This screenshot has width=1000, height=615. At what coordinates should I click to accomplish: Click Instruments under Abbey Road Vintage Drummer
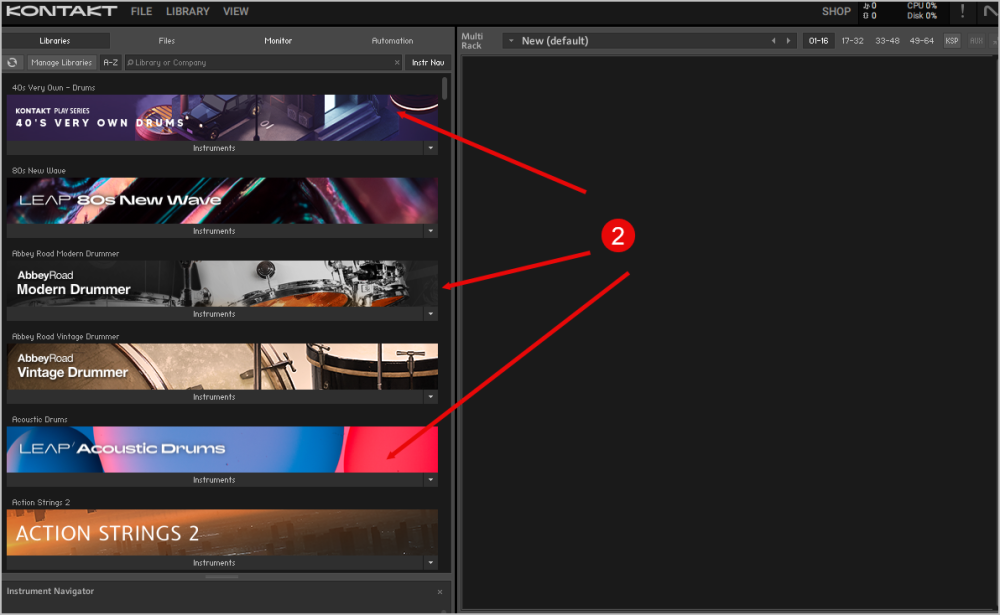click(x=214, y=397)
